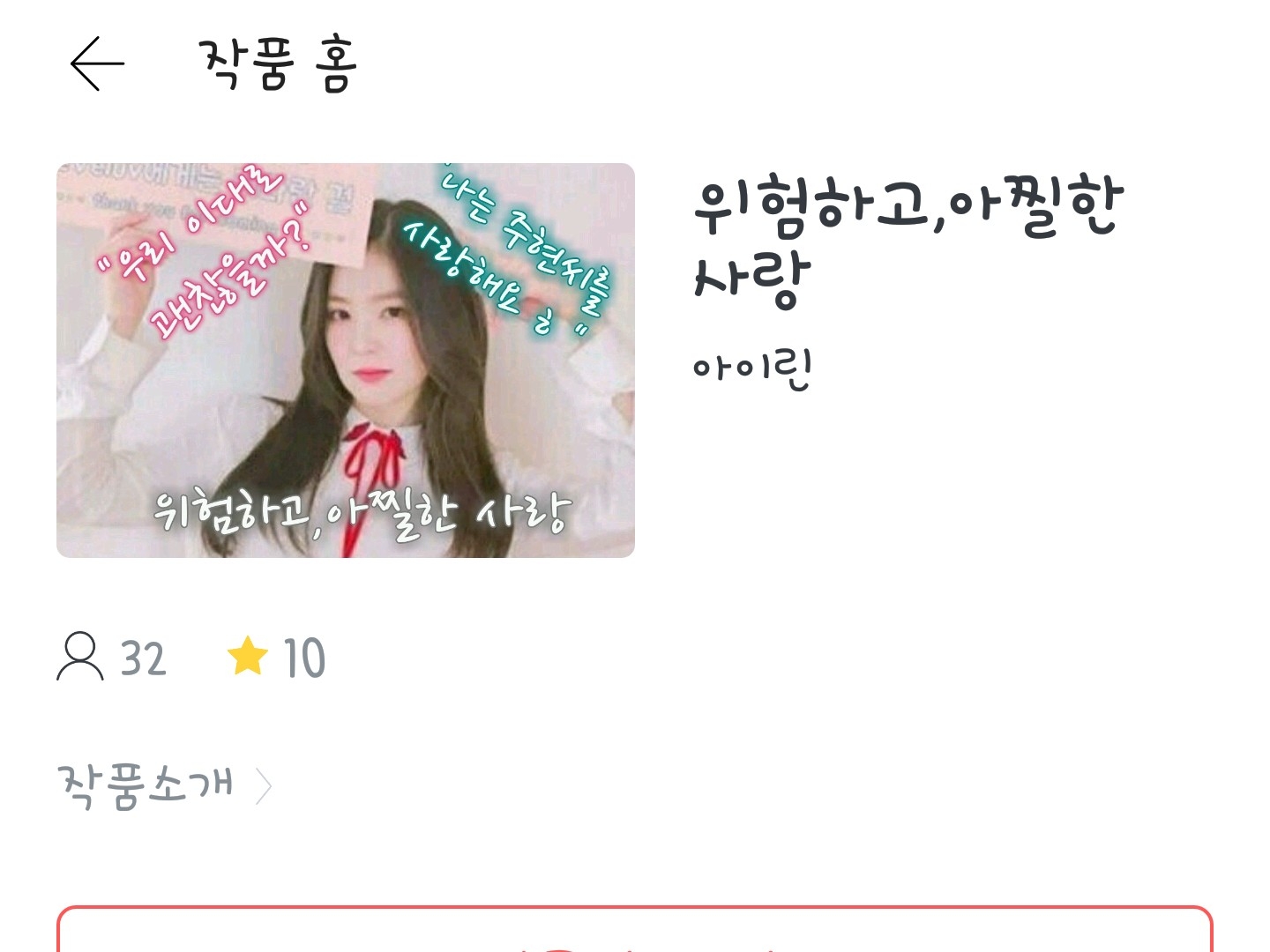This screenshot has height=952, width=1270.
Task: Click the word 사랑 in the work title
Action: pos(751,281)
